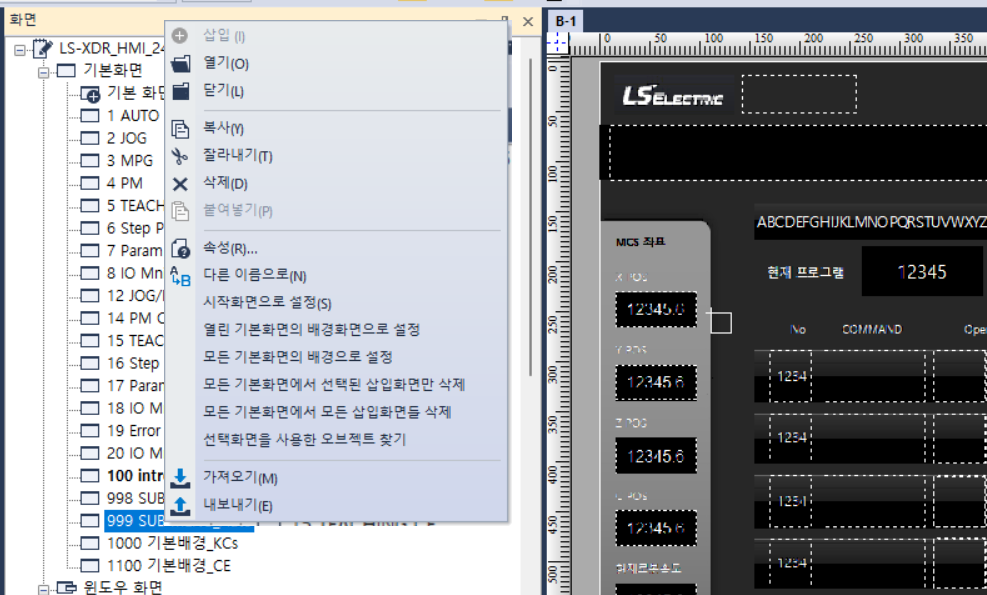Select 모든 기본화면에서 선택된 삽입화면만 삭제
Viewport: 987px width, 595px height.
tap(334, 385)
